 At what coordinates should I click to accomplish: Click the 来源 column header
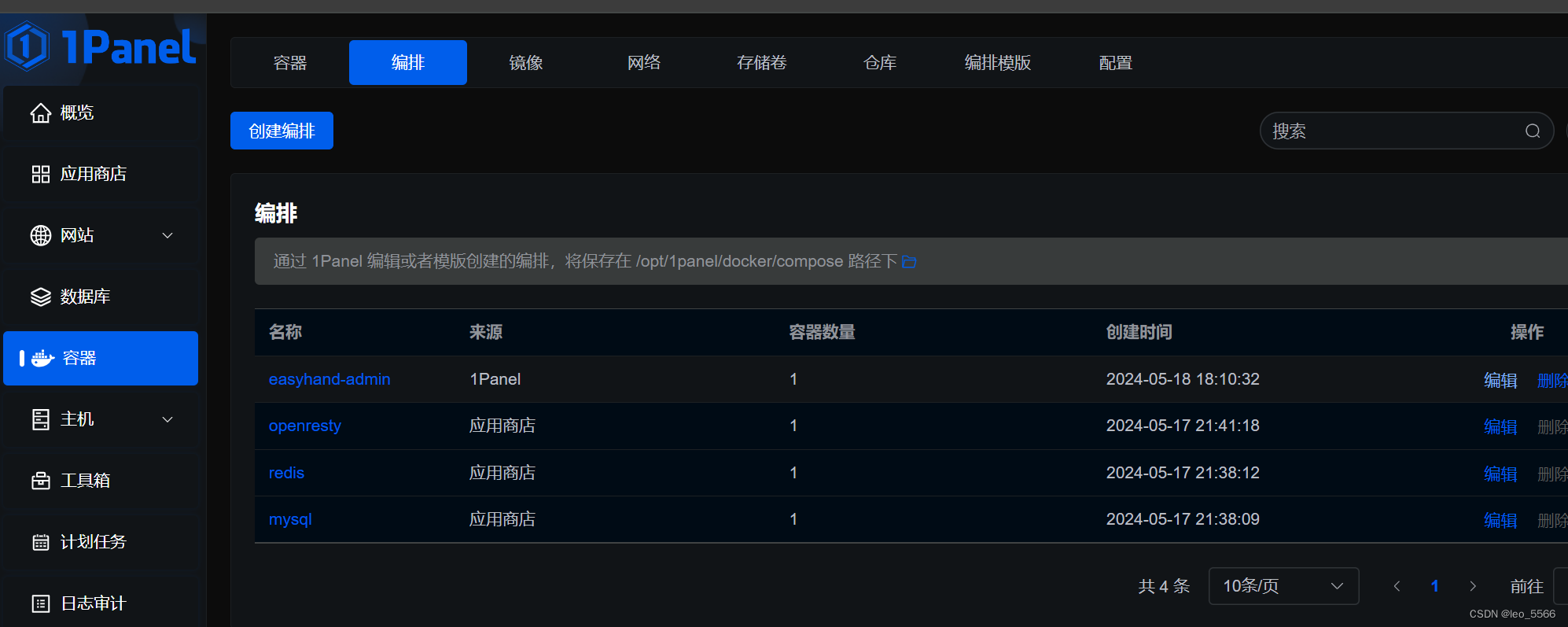(486, 332)
